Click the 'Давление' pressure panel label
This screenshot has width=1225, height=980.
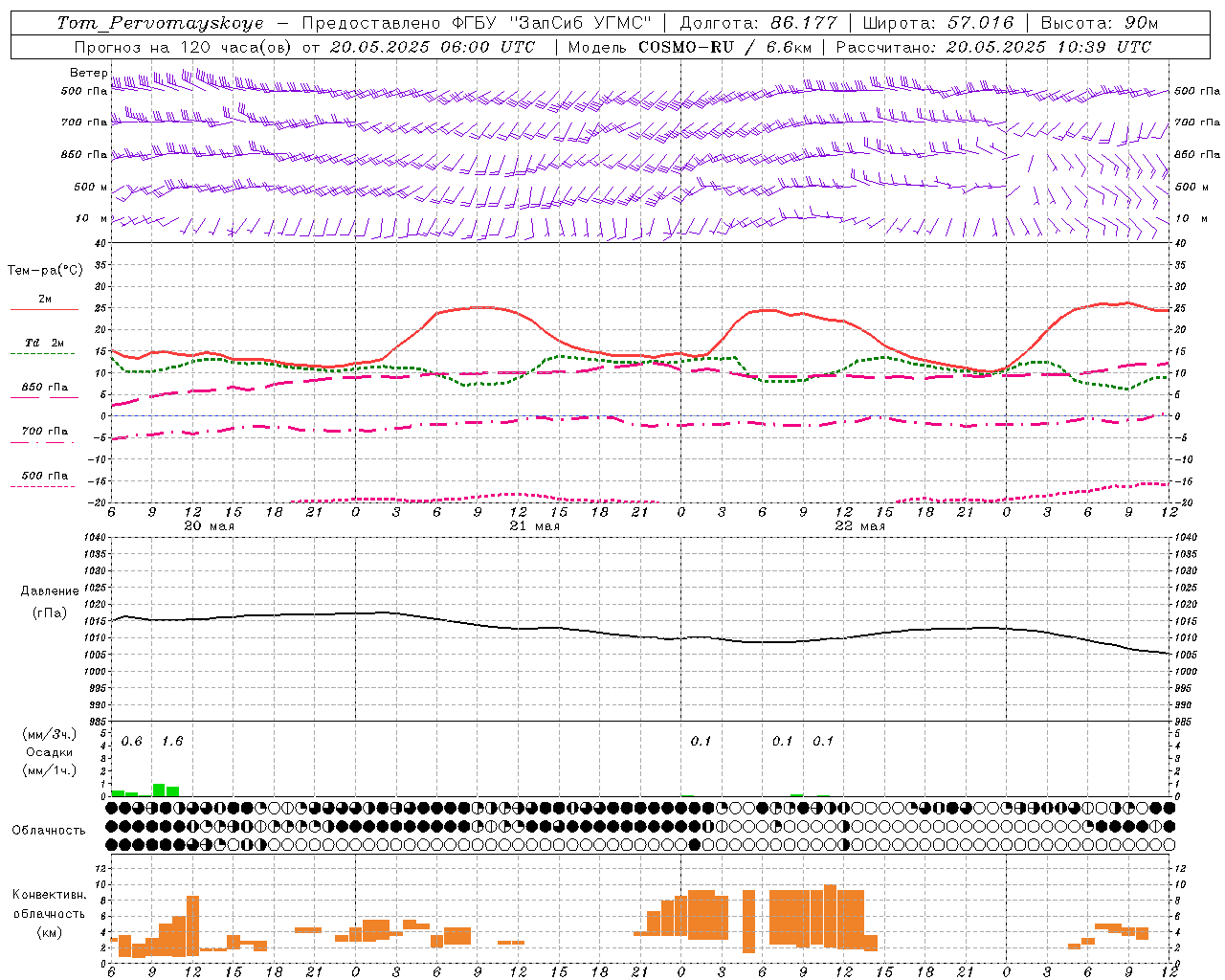[50, 591]
